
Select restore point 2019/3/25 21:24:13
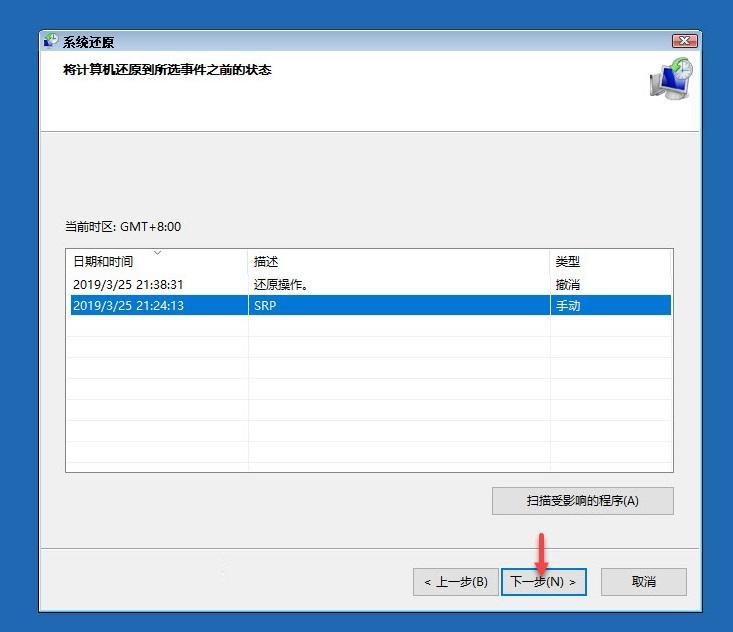coord(371,305)
